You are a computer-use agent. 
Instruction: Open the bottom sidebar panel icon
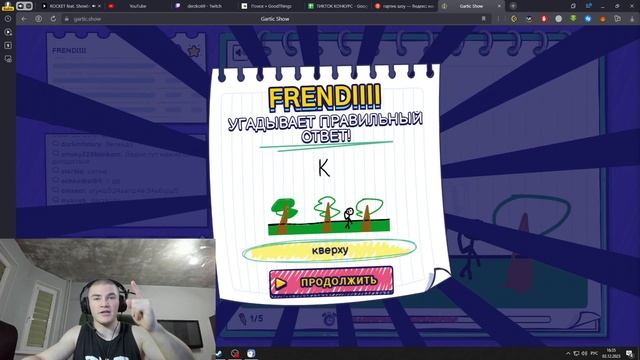(x=8, y=59)
